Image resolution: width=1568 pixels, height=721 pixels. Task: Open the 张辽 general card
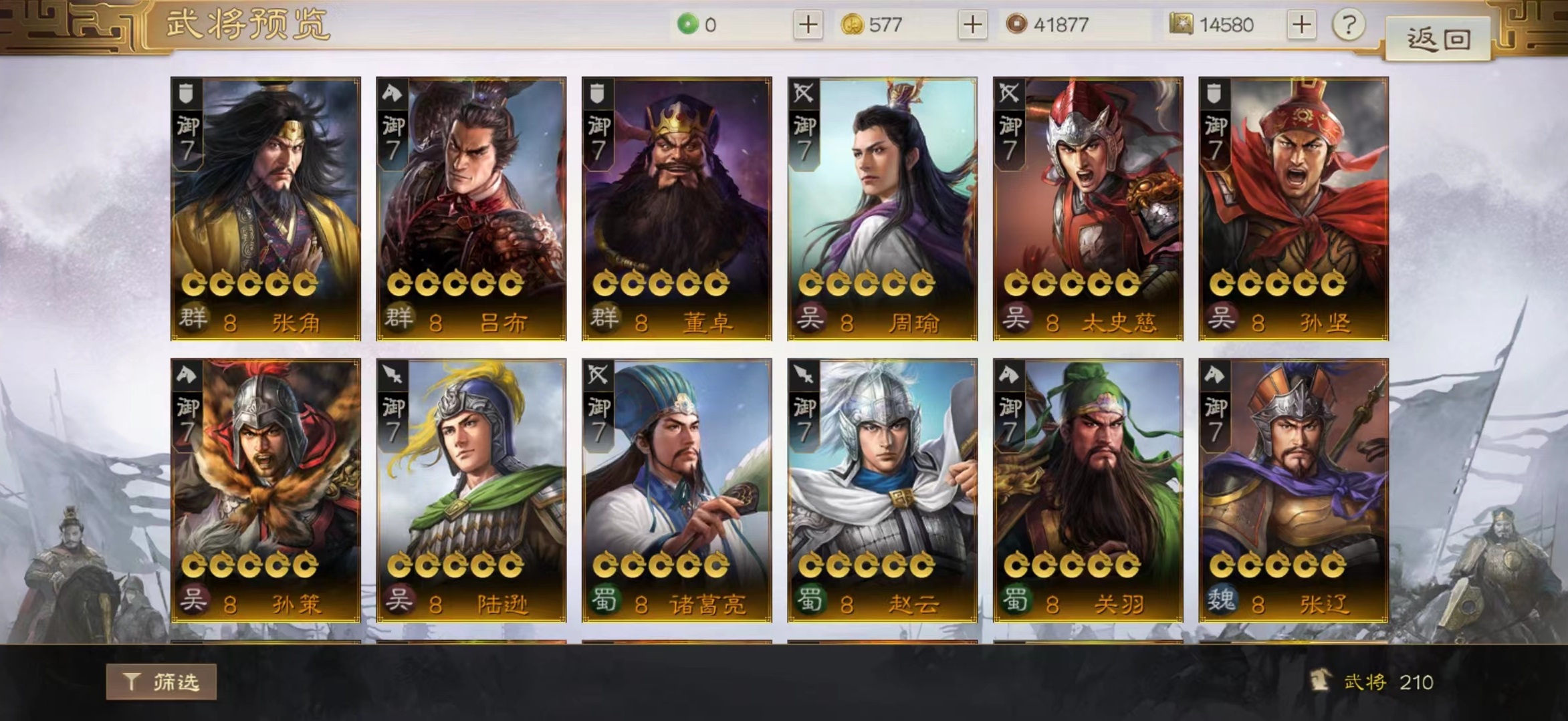click(x=1294, y=490)
